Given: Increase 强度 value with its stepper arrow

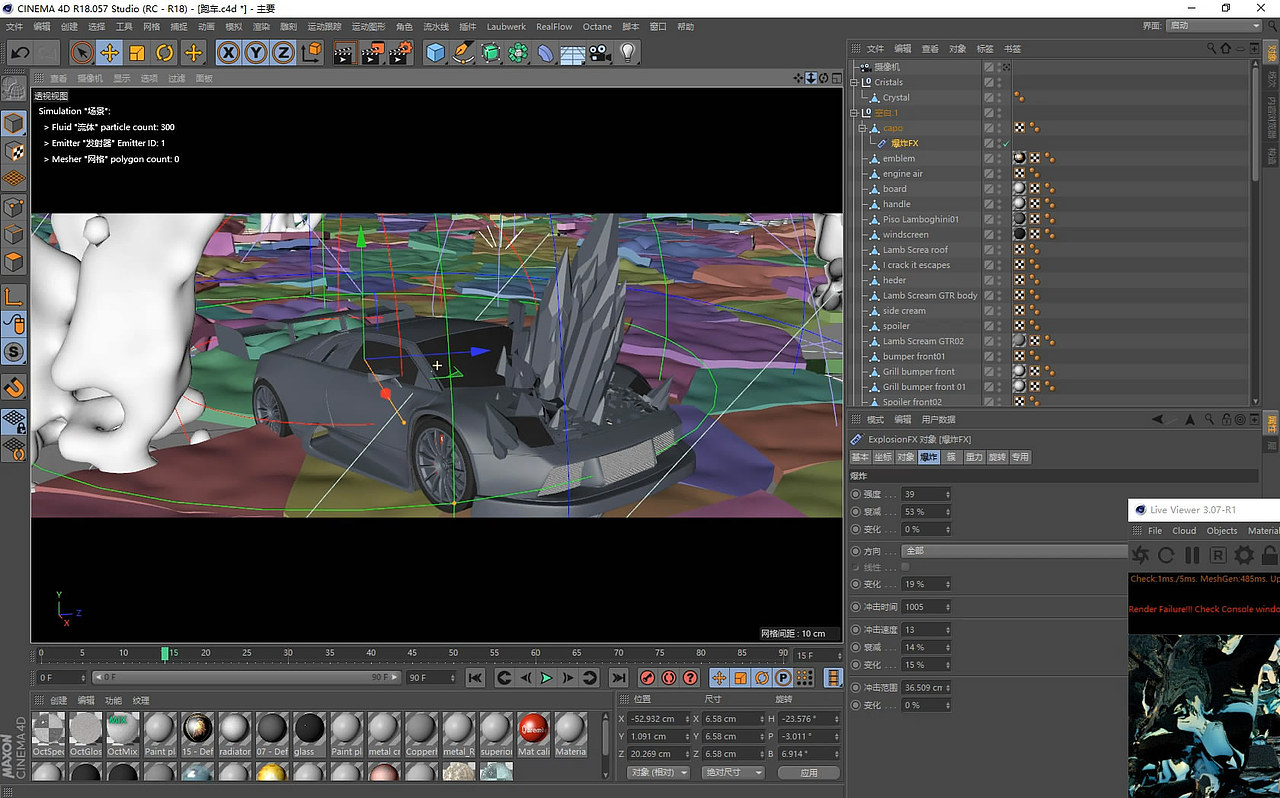Looking at the screenshot, I should click(948, 490).
